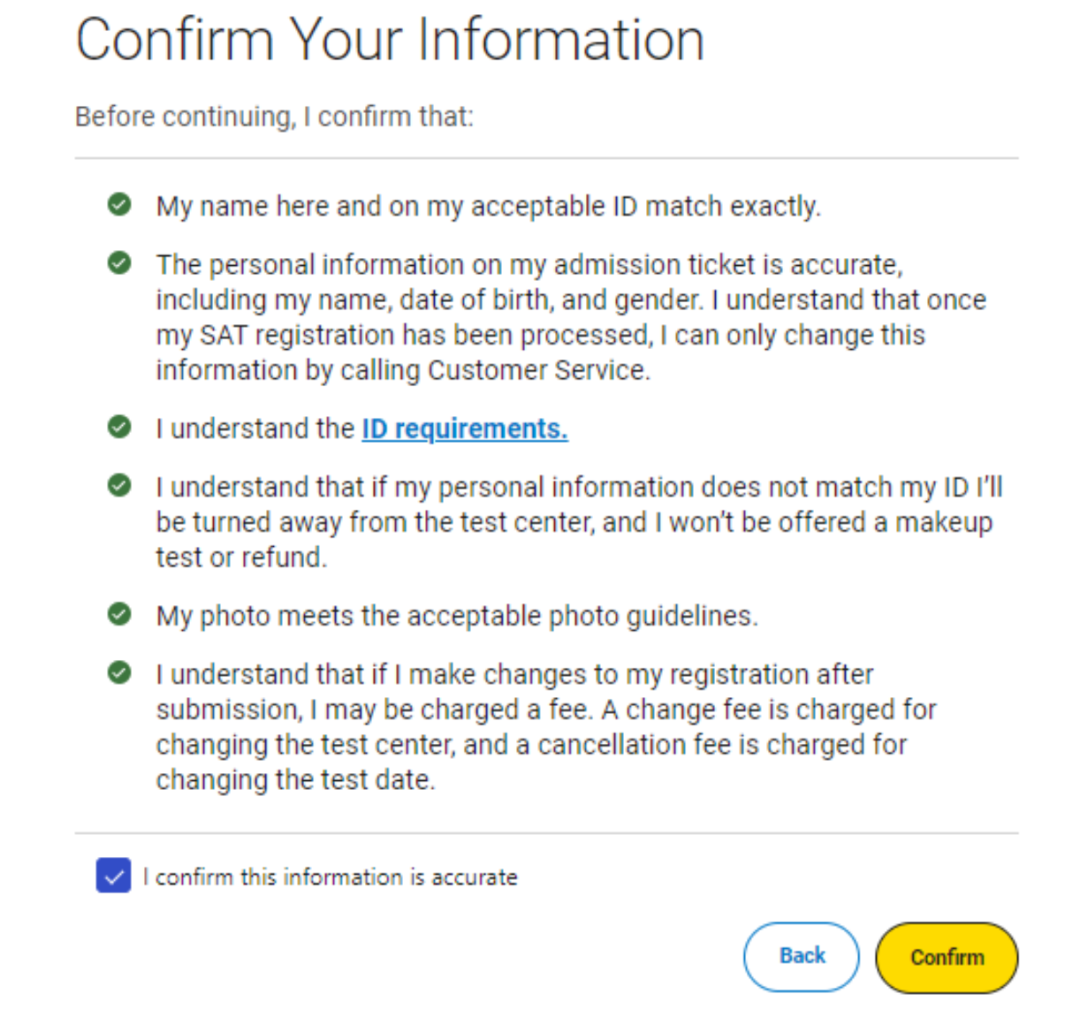The height and width of the screenshot is (1024, 1080).
Task: Click the 'I understand the' text before the link
Action: tap(255, 429)
